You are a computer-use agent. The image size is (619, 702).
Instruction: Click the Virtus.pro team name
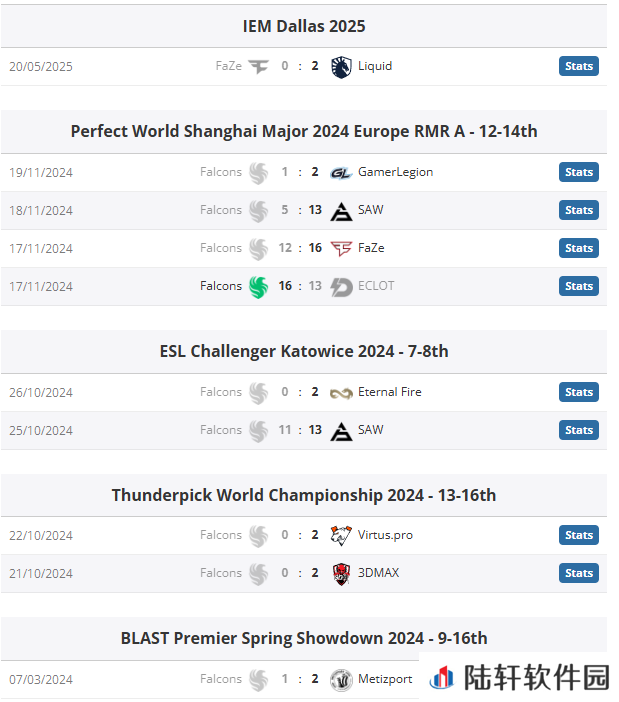(385, 535)
